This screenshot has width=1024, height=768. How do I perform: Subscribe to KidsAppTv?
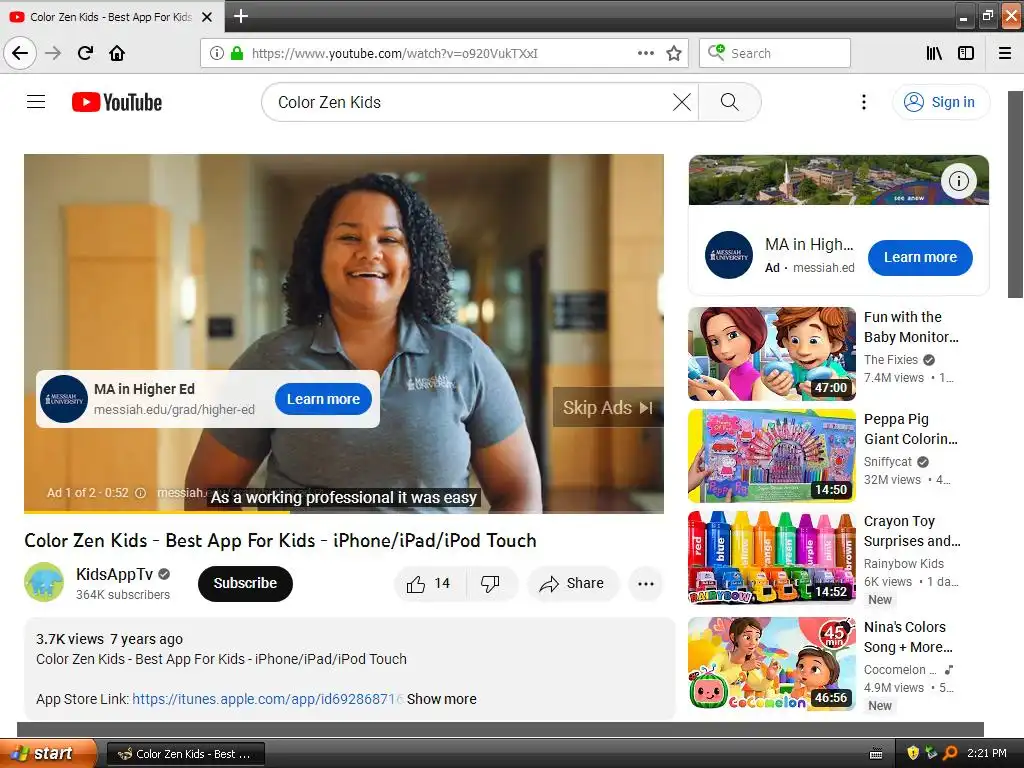245,583
